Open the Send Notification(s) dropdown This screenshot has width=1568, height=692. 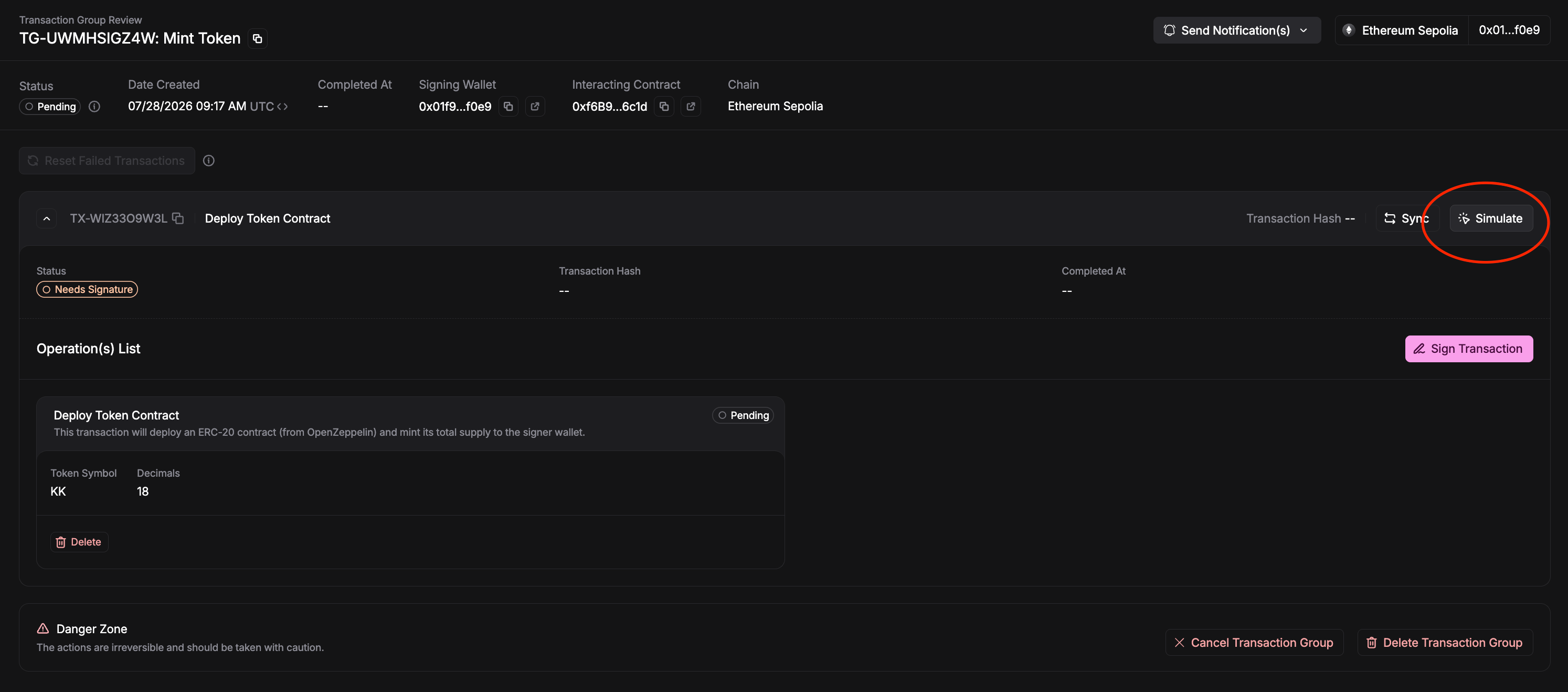[x=1236, y=30]
